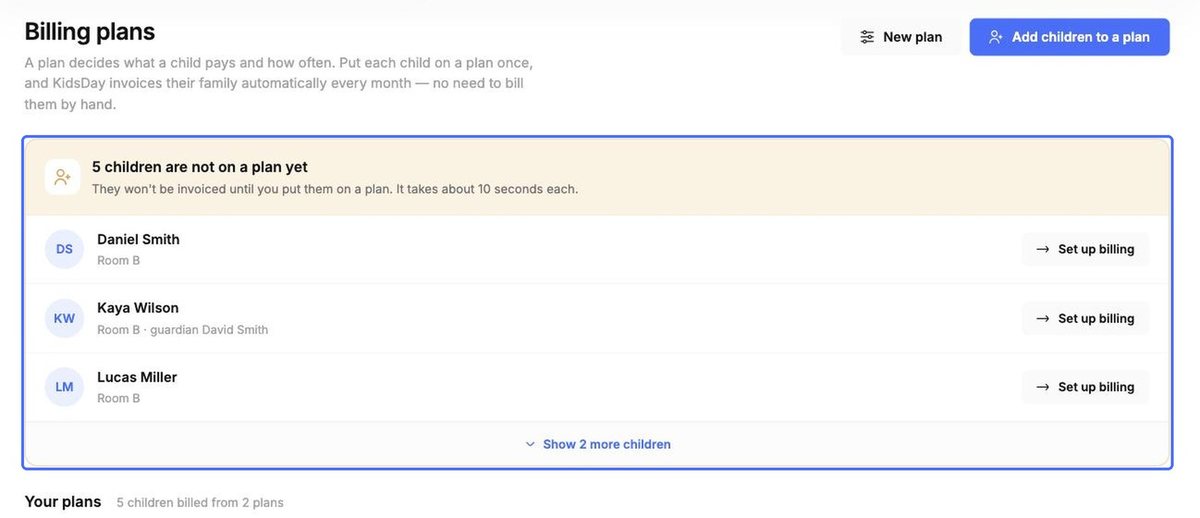Click the Lucas Miller name

pyautogui.click(x=137, y=377)
